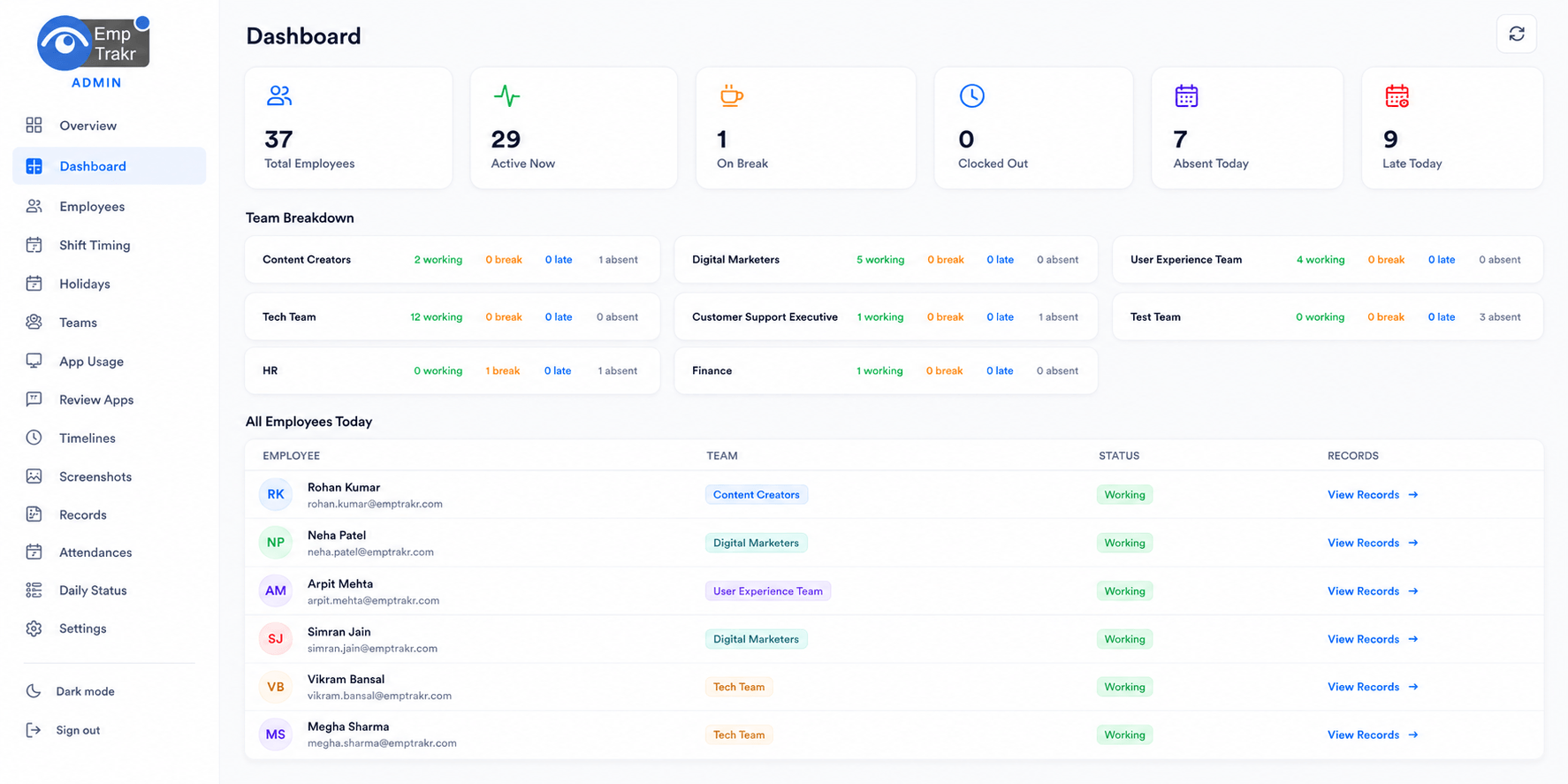Click the STATUS column header
1568x784 pixels.
1119,455
